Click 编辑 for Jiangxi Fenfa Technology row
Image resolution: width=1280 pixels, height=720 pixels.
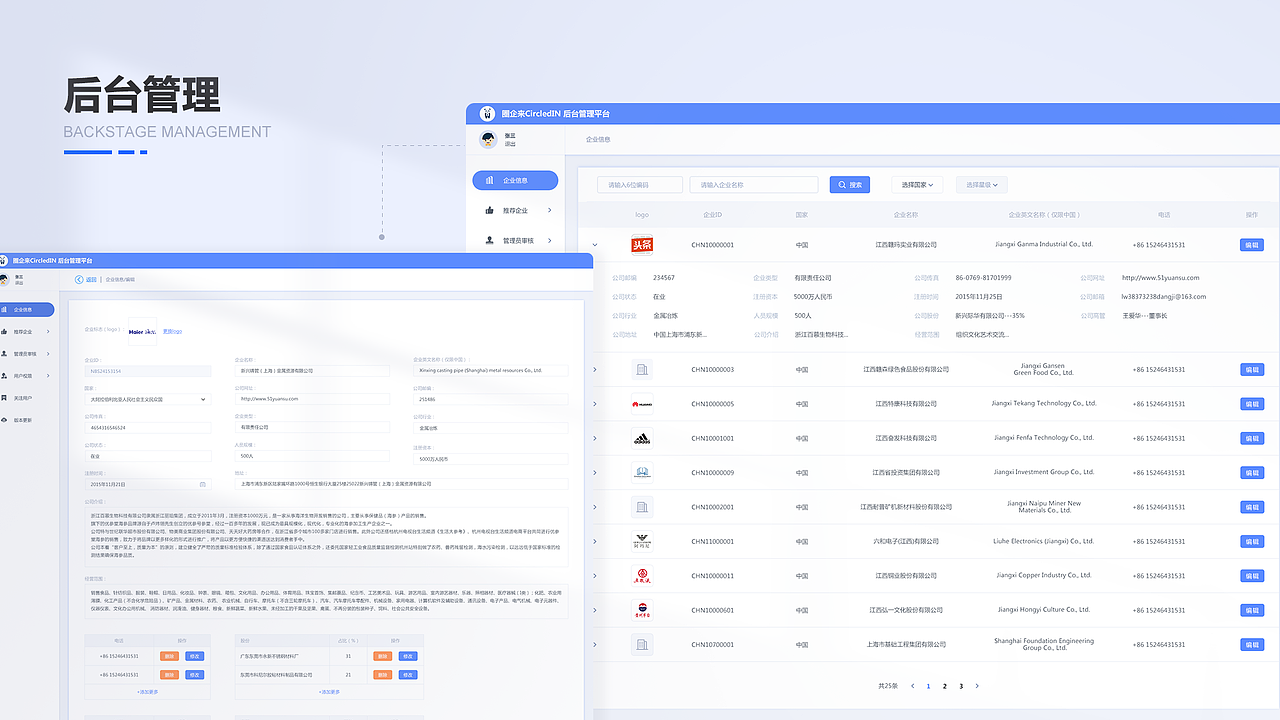coord(1251,438)
